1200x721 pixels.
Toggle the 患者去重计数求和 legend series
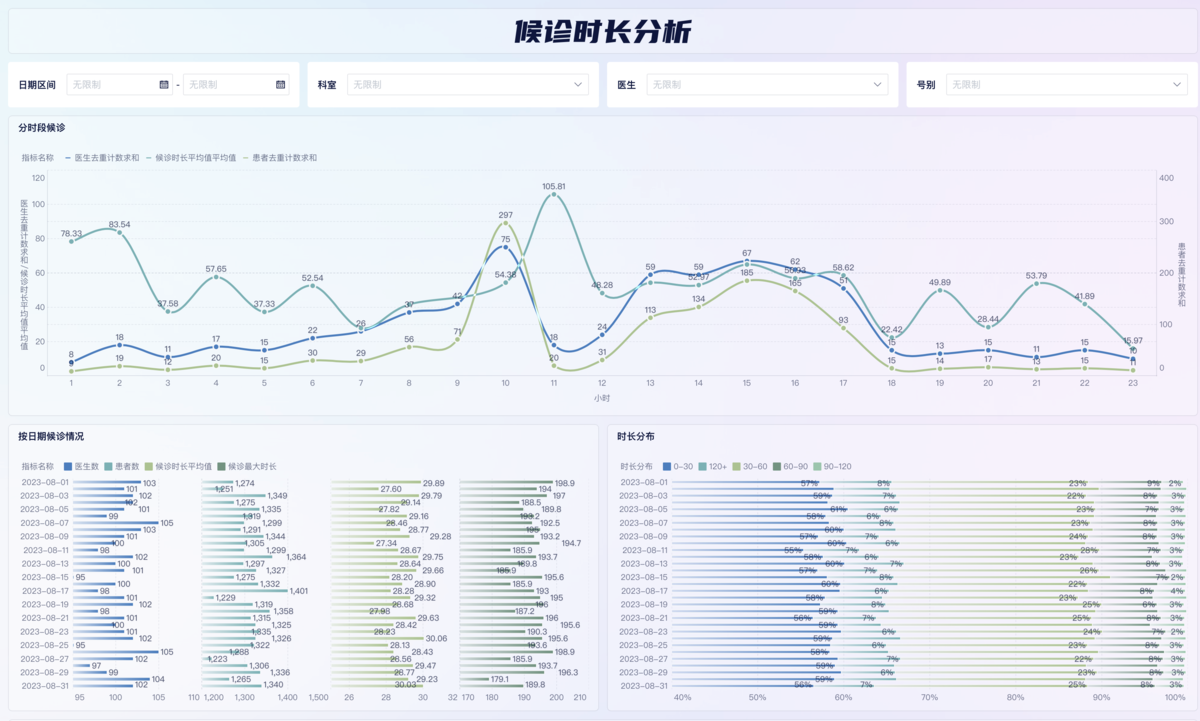point(279,158)
